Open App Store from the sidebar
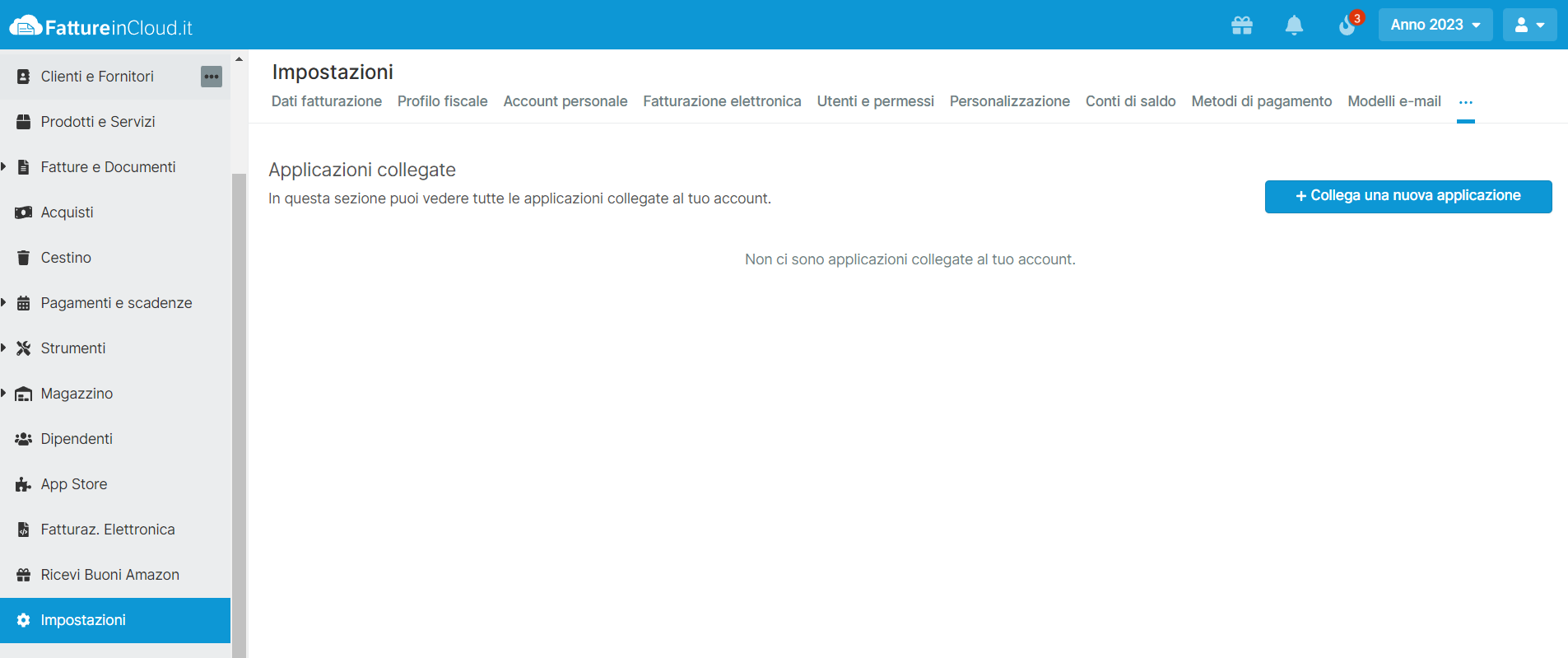Image resolution: width=1568 pixels, height=658 pixels. tap(74, 484)
